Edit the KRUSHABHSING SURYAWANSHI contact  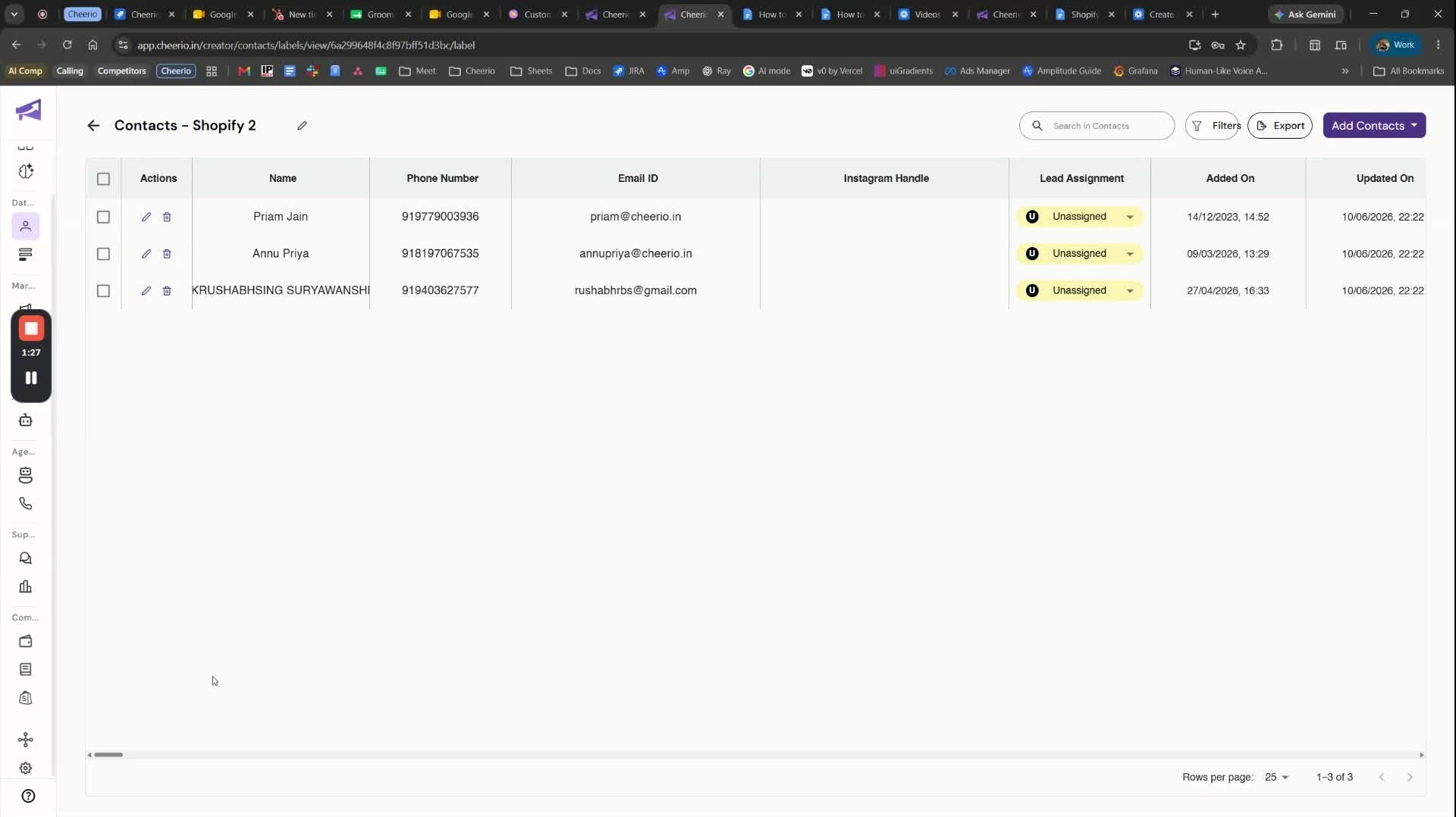(x=146, y=291)
